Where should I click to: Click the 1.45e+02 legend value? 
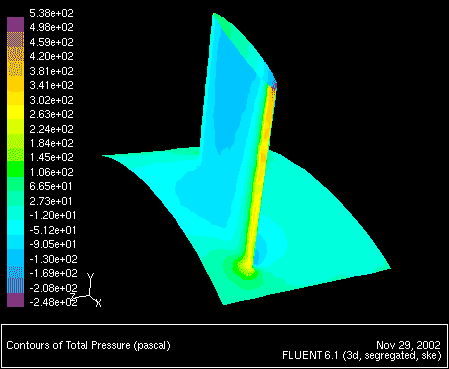point(51,157)
